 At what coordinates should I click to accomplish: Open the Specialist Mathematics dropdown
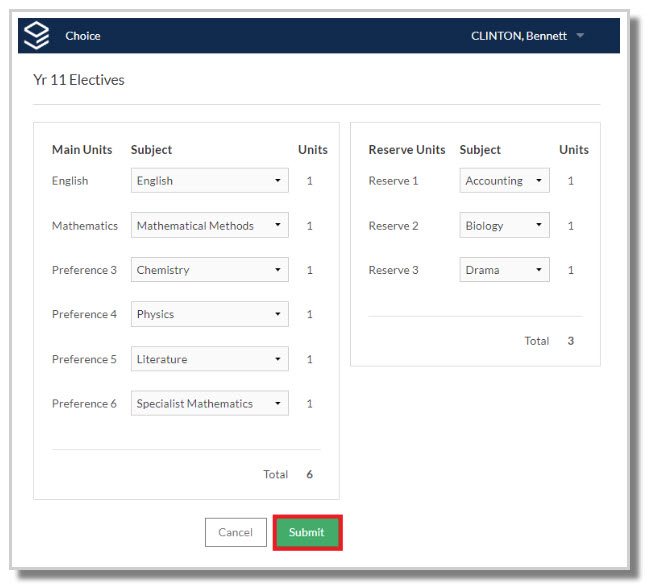210,403
